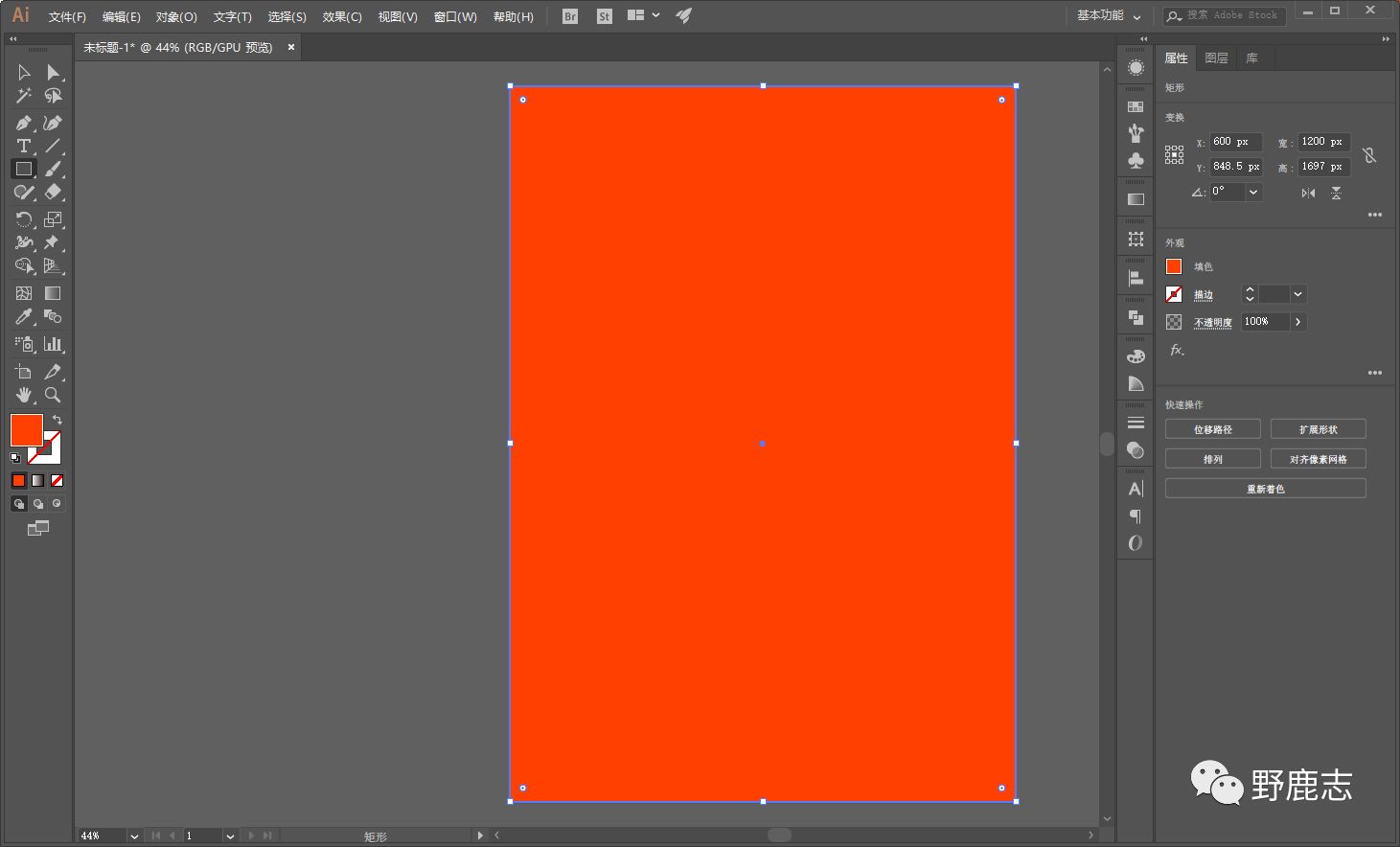Select the Type tool
This screenshot has width=1400, height=847.
[23, 146]
